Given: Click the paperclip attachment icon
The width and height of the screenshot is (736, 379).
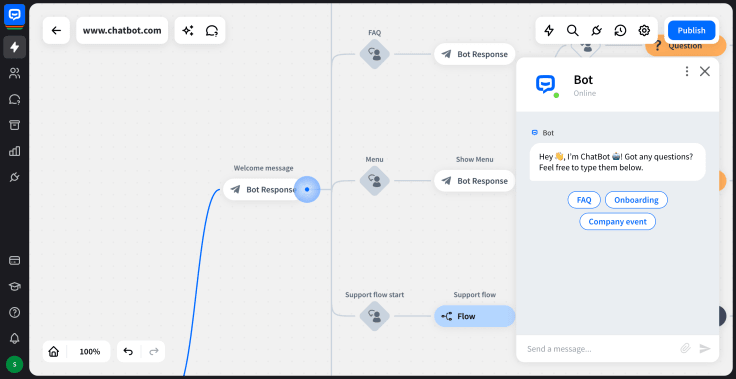Looking at the screenshot, I should coord(685,348).
